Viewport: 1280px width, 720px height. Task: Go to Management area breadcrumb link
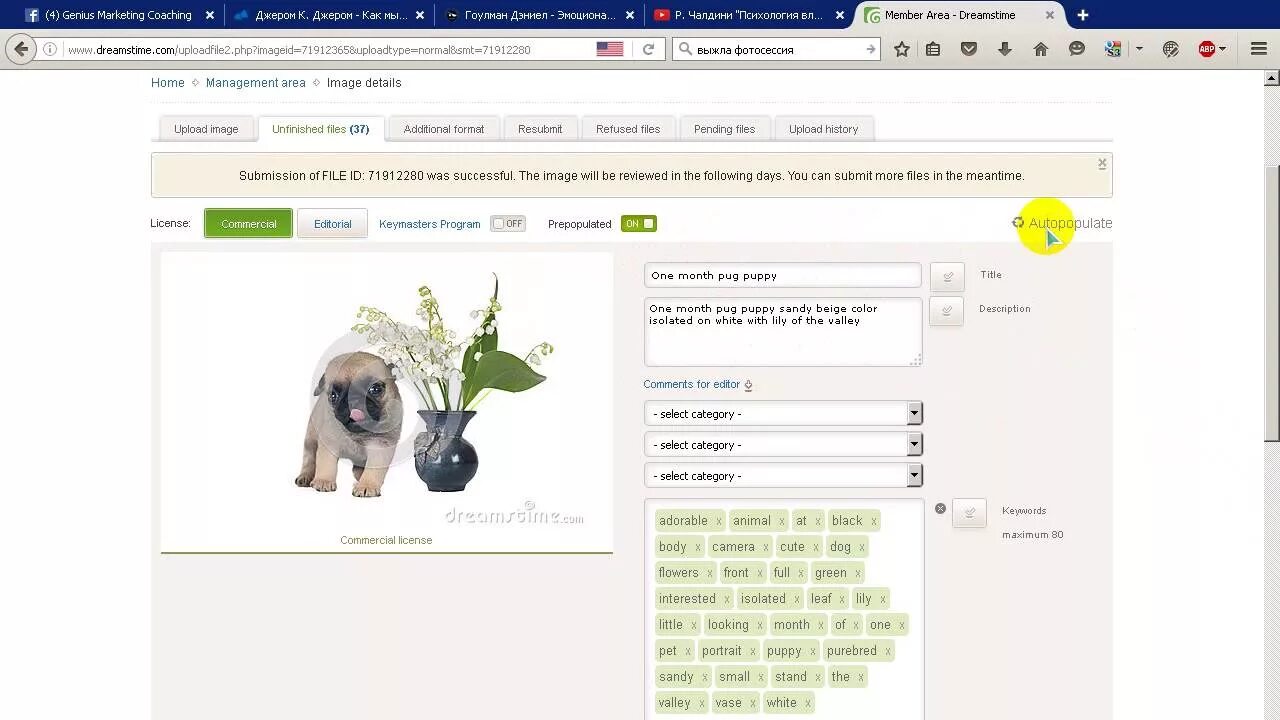(x=256, y=83)
